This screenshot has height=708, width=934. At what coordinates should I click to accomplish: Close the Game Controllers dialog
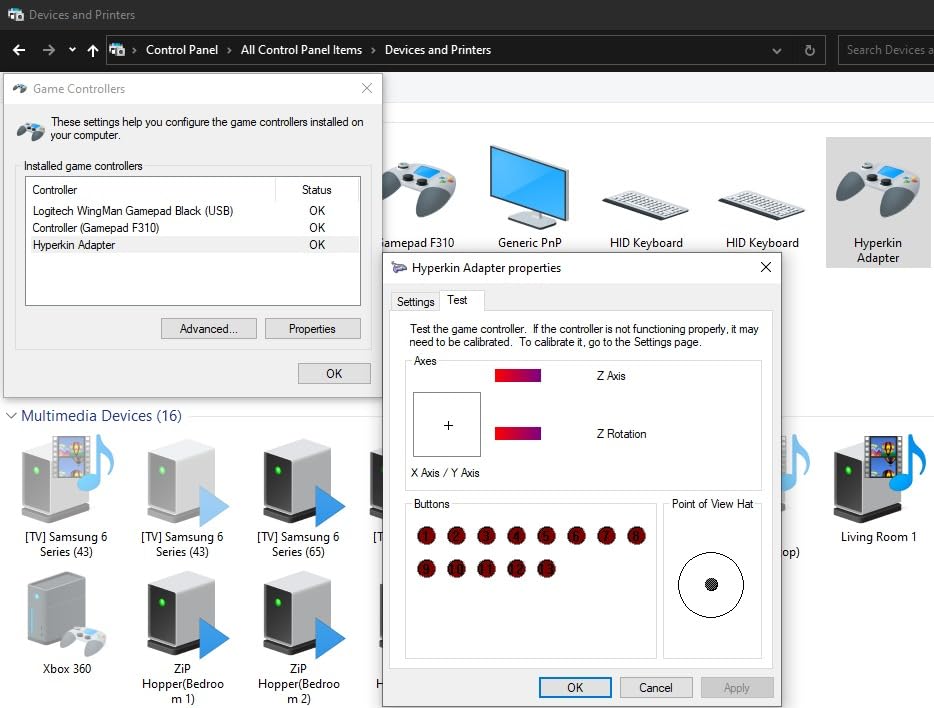coord(367,88)
